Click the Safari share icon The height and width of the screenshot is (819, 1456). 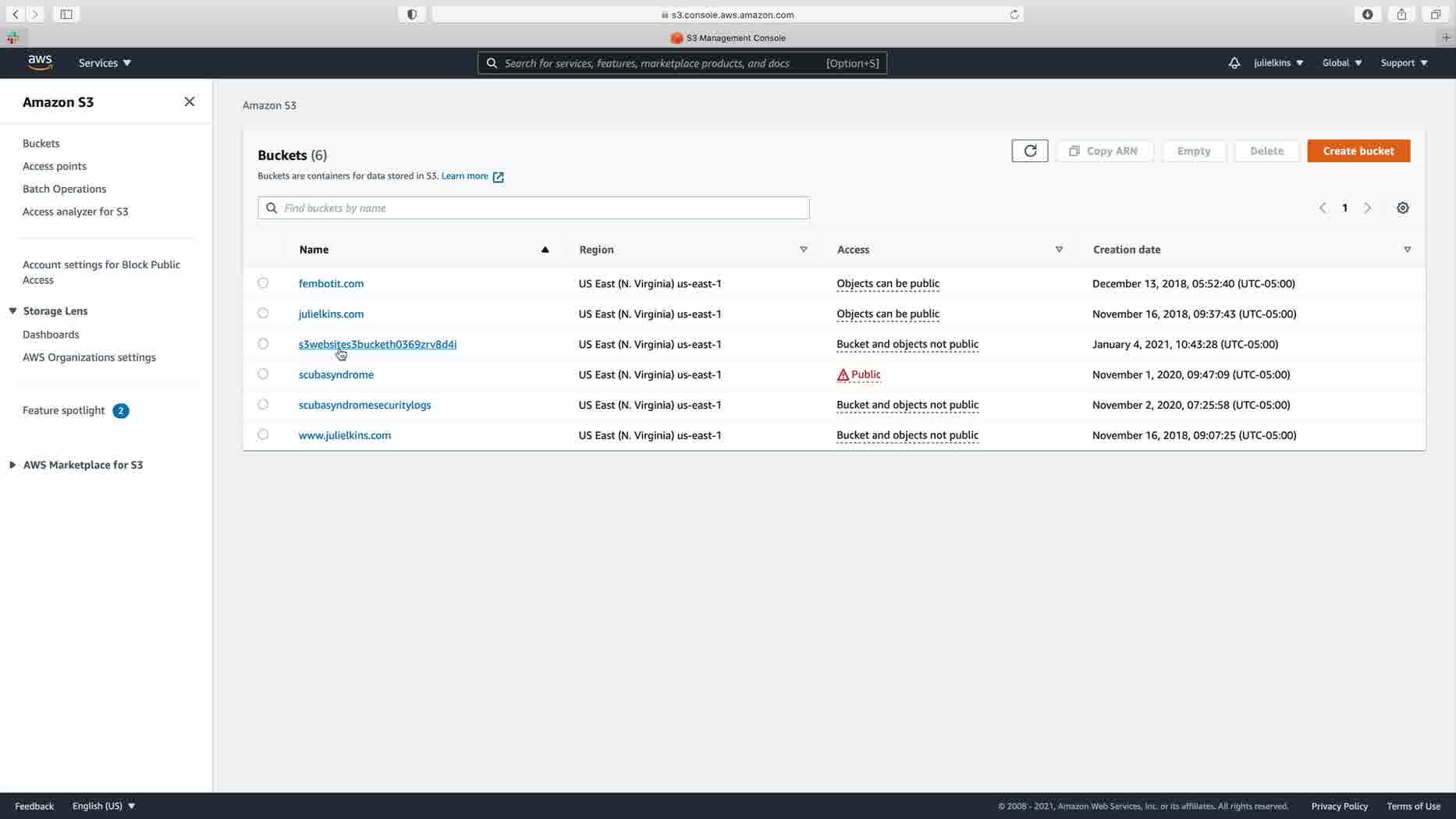(x=1401, y=14)
